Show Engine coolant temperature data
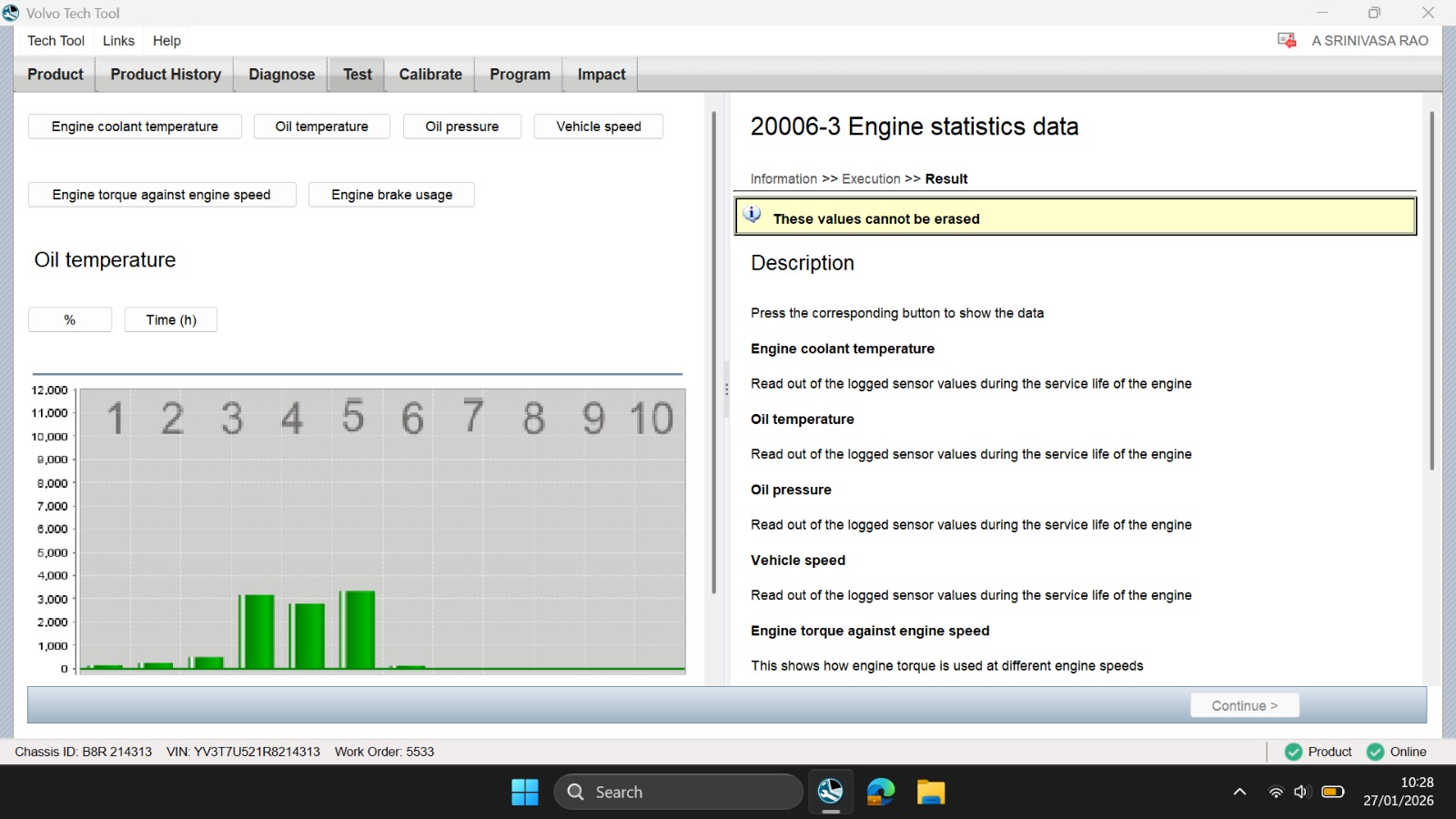The width and height of the screenshot is (1456, 819). coord(135,126)
